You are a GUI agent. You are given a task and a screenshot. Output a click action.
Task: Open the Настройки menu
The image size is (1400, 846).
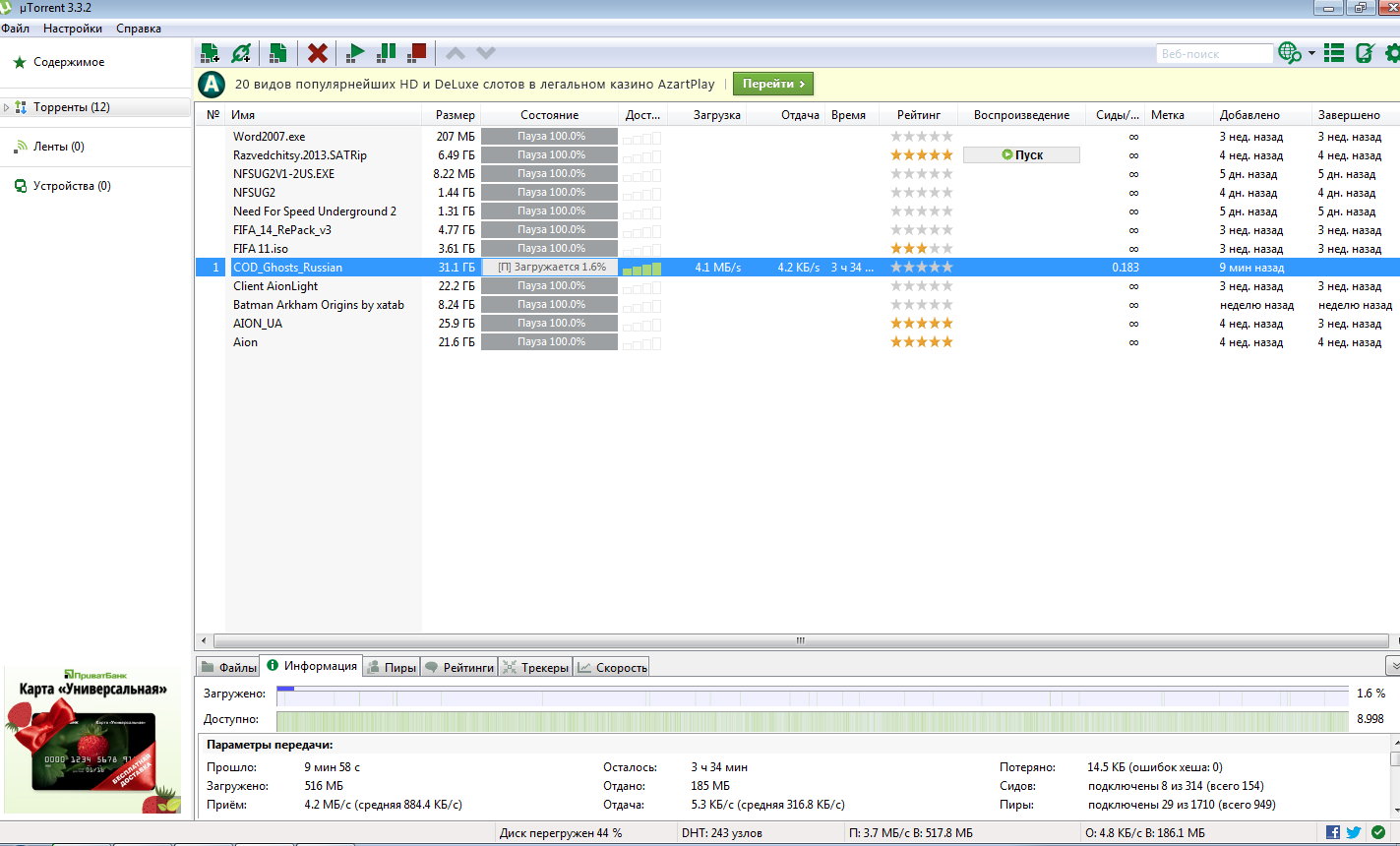pos(73,29)
